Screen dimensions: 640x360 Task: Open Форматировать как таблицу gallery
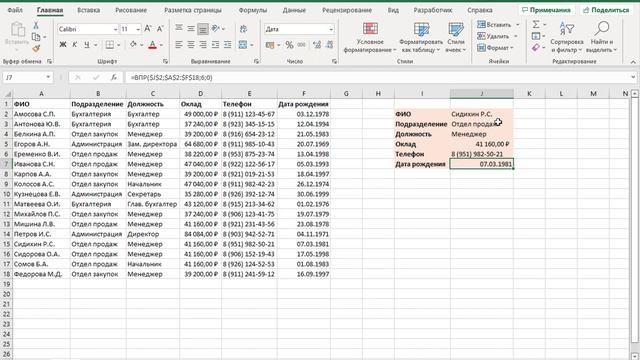pos(421,37)
